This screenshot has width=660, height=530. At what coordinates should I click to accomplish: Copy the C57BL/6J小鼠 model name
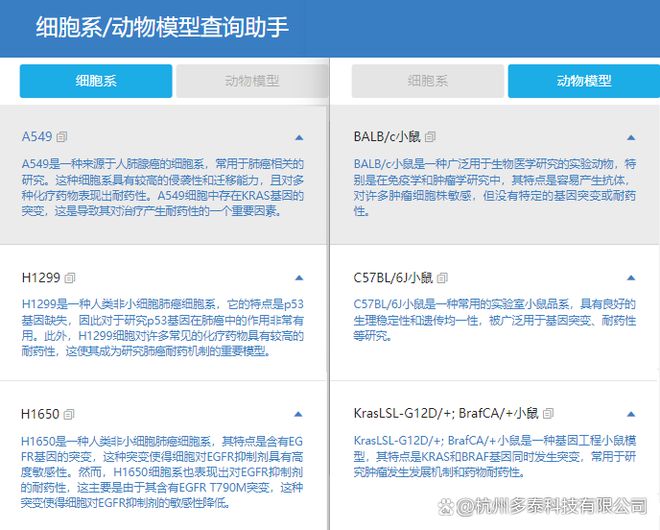[442, 278]
